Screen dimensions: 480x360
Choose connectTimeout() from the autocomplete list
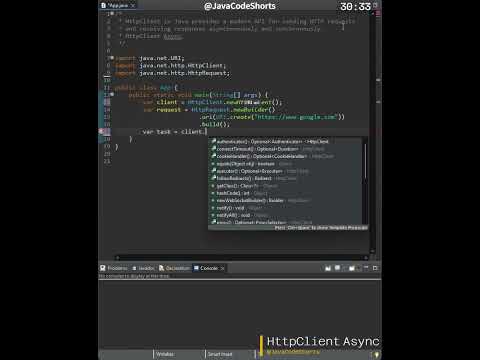point(285,149)
